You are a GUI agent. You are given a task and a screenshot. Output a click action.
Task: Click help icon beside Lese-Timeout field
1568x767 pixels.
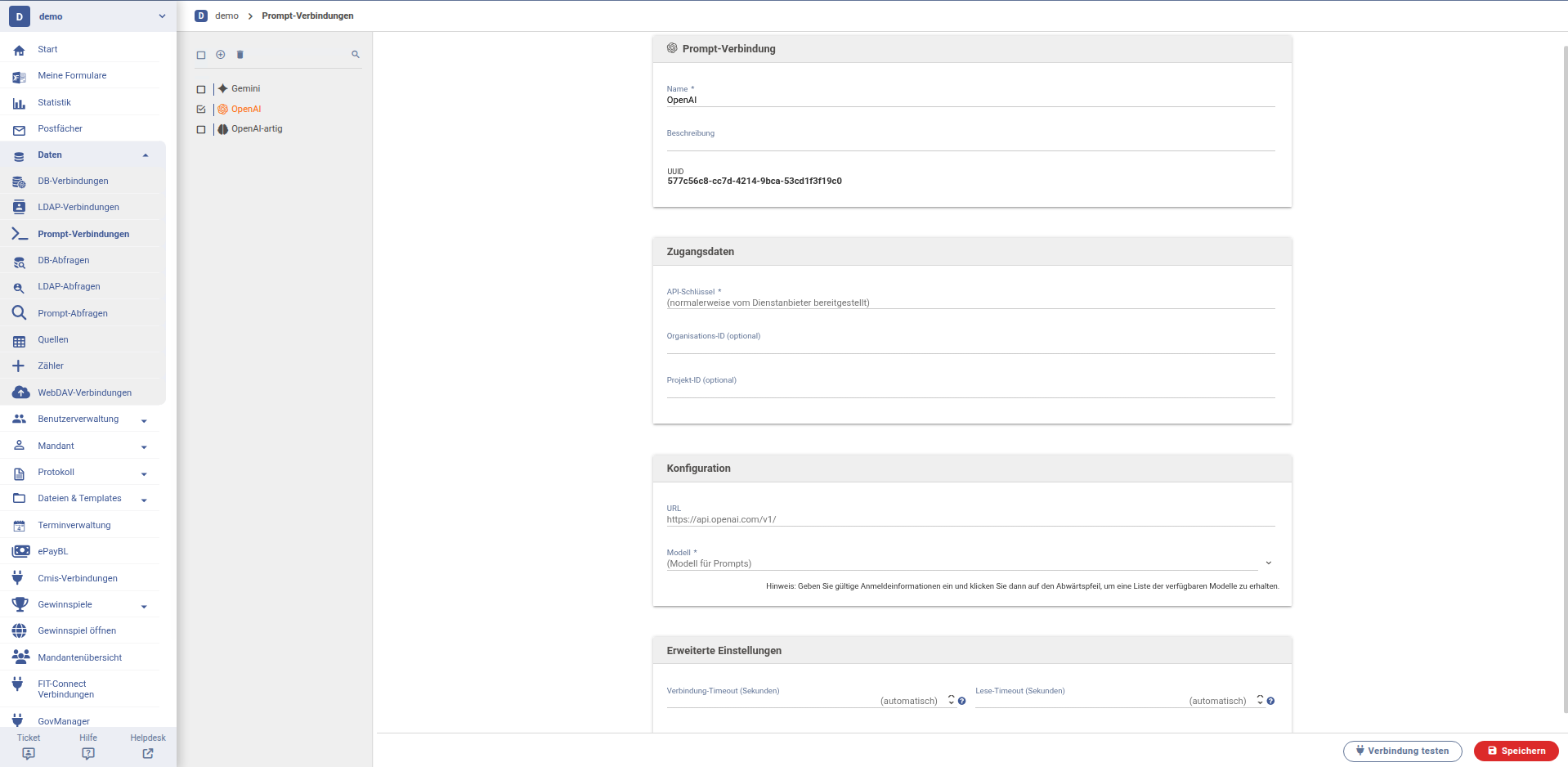(x=1270, y=701)
